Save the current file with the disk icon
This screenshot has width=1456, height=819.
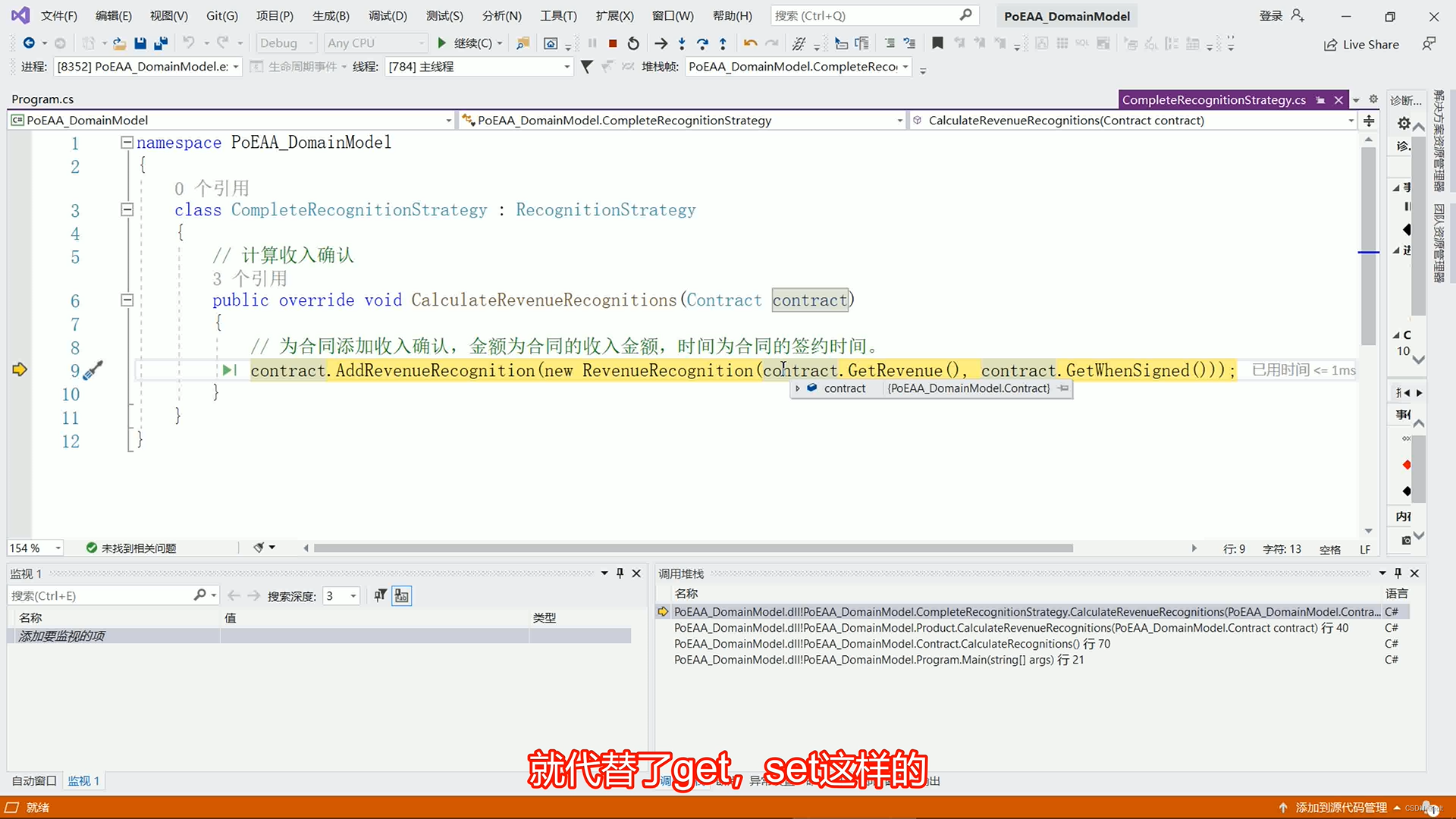[x=140, y=43]
